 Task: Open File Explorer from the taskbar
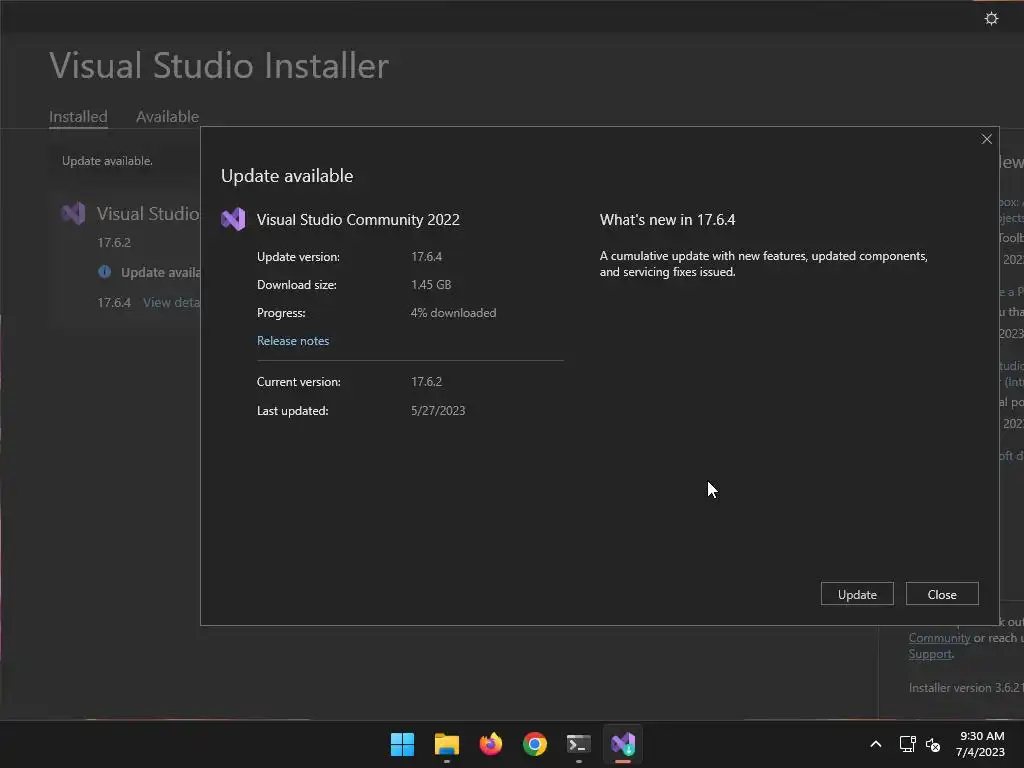click(447, 744)
